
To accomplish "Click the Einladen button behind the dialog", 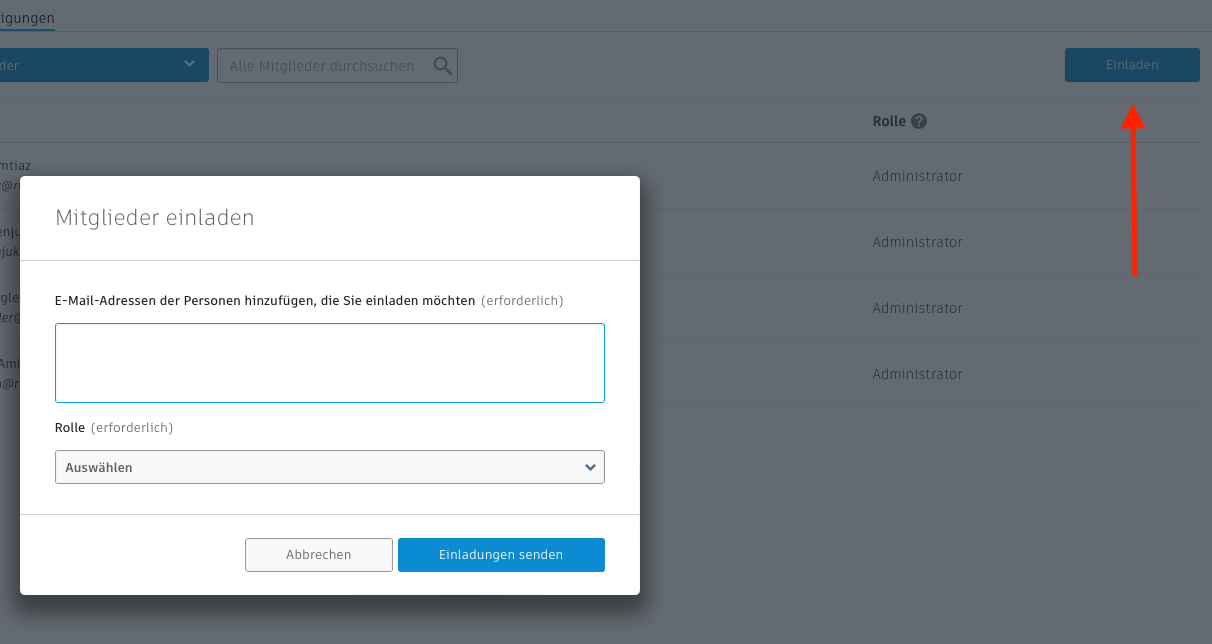I will 1132,65.
